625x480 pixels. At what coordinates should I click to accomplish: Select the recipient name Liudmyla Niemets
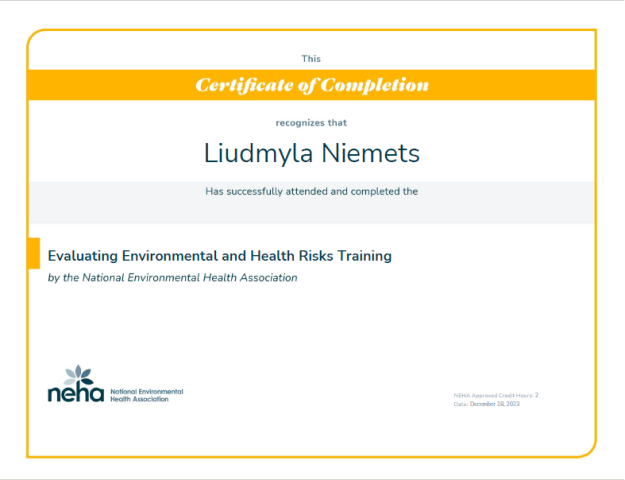pos(312,154)
